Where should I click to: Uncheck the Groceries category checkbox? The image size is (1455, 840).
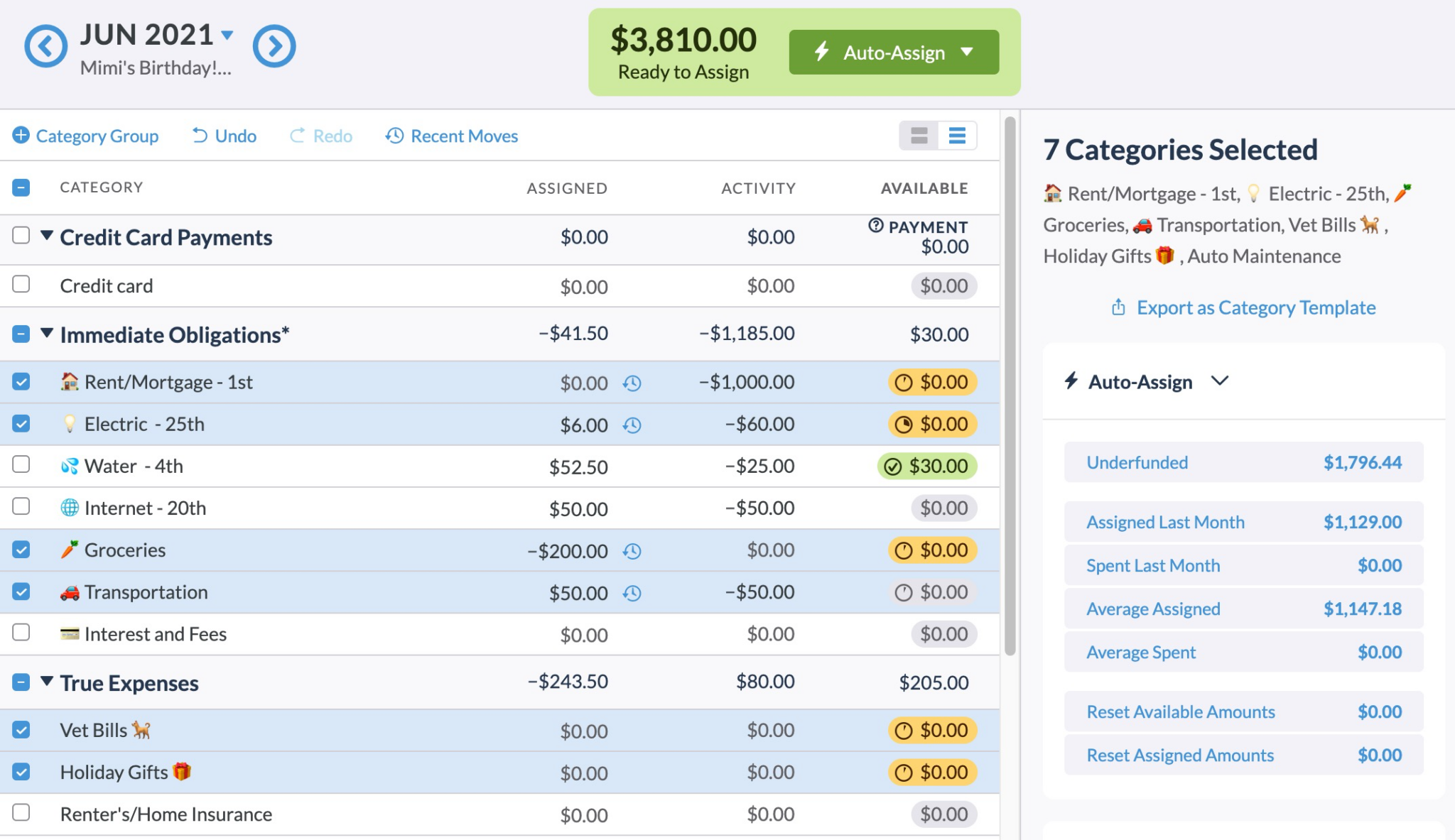(21, 550)
